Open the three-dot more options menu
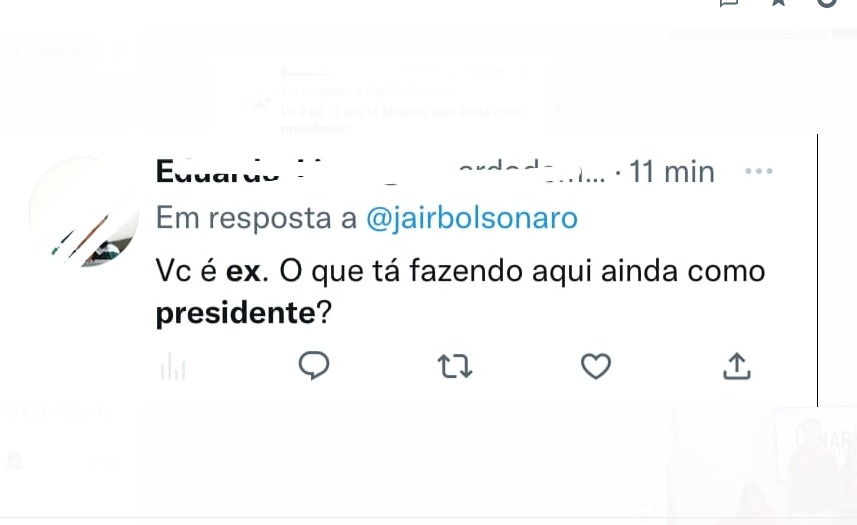Screen dimensions: 857x525 pos(759,171)
